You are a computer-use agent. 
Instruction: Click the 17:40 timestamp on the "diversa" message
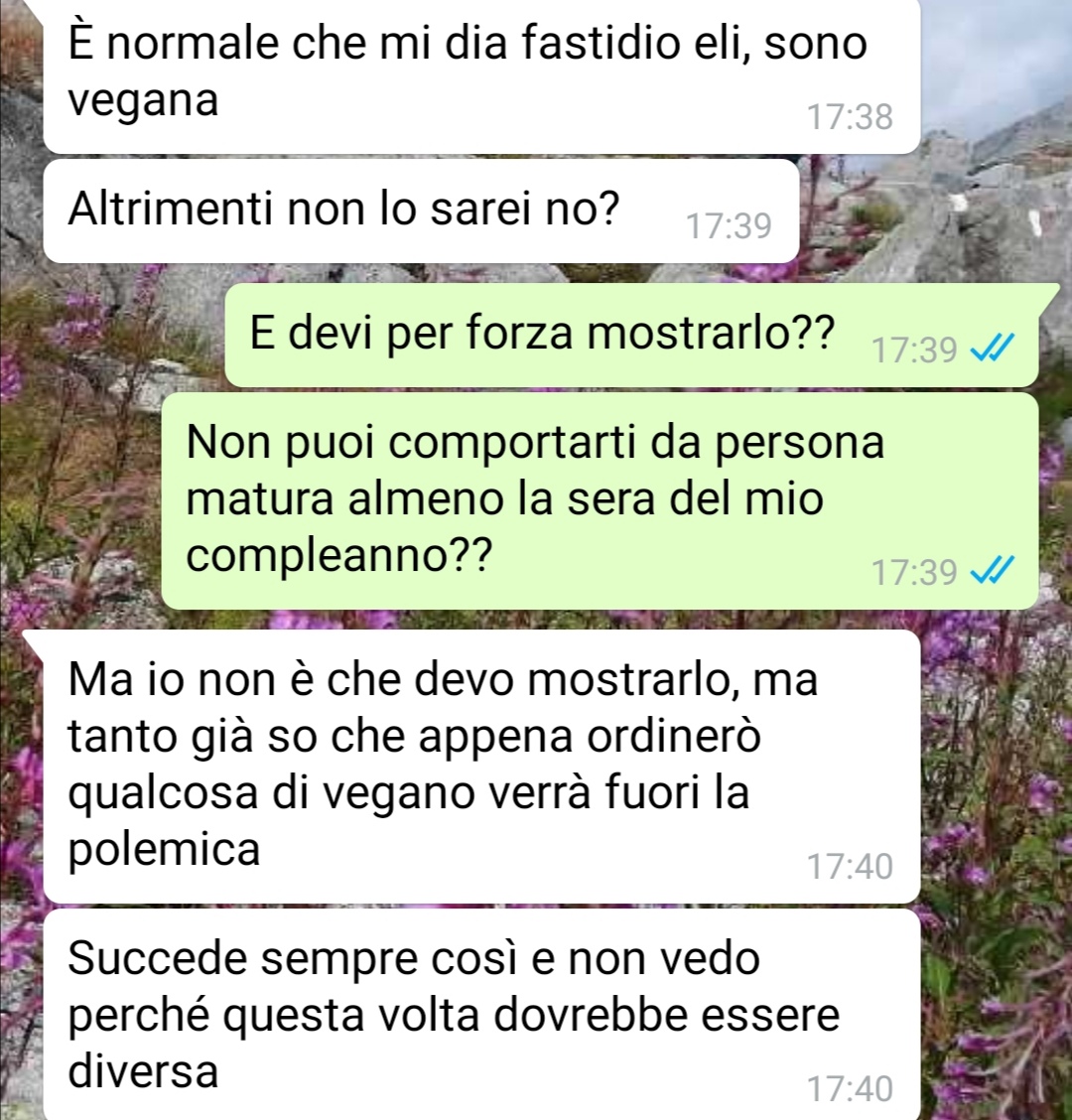coord(850,1089)
